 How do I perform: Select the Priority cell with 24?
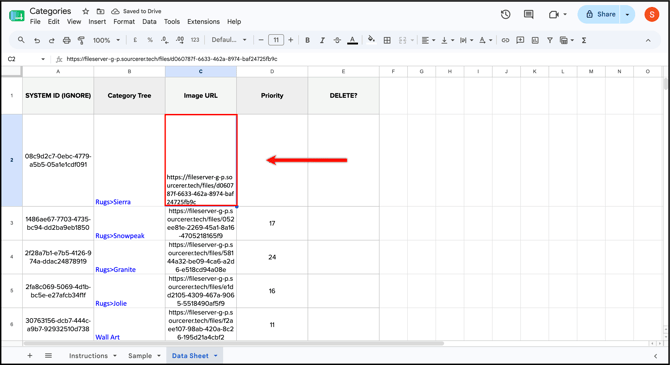(272, 257)
